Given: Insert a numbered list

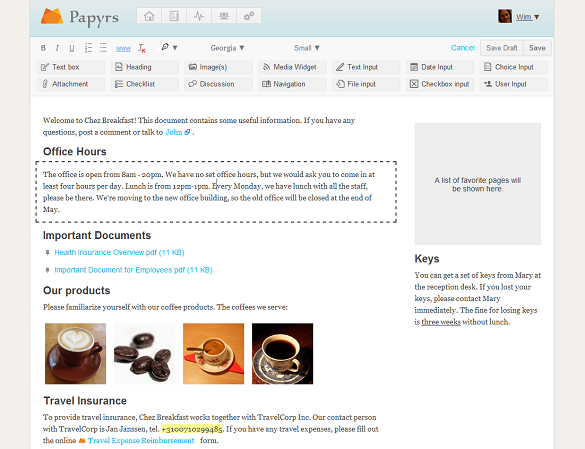Looking at the screenshot, I should 88,48.
